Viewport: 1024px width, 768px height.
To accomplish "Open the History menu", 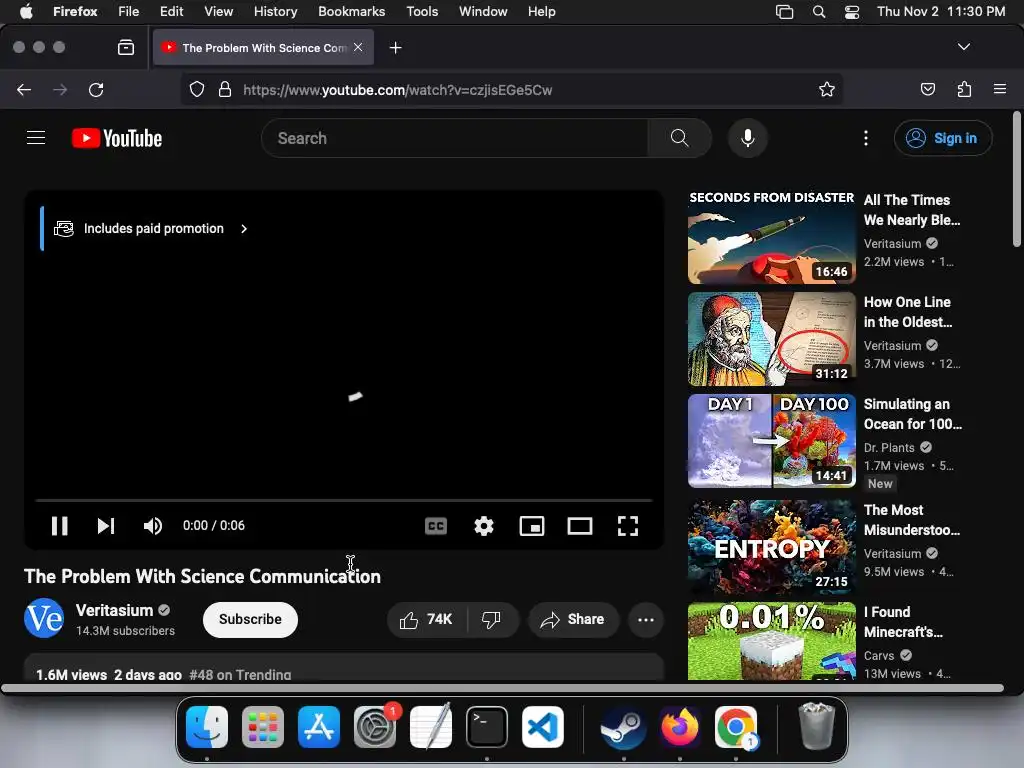I will (x=275, y=11).
